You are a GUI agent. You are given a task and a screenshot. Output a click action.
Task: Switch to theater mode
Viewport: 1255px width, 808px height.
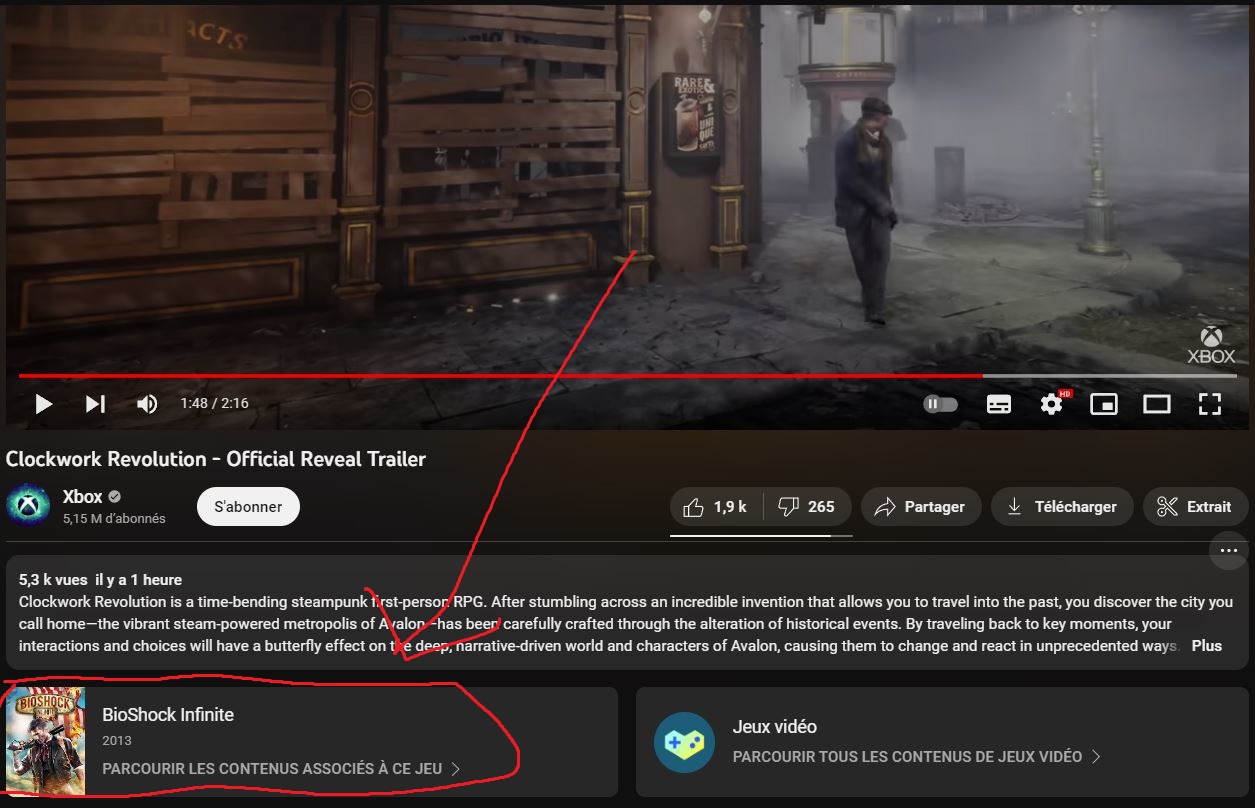[x=1157, y=404]
